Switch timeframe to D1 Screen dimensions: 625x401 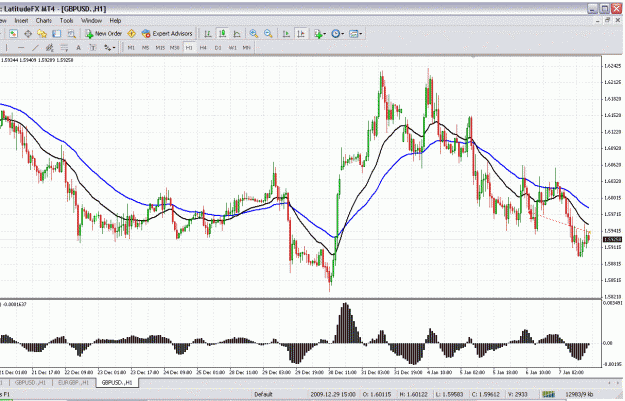218,48
